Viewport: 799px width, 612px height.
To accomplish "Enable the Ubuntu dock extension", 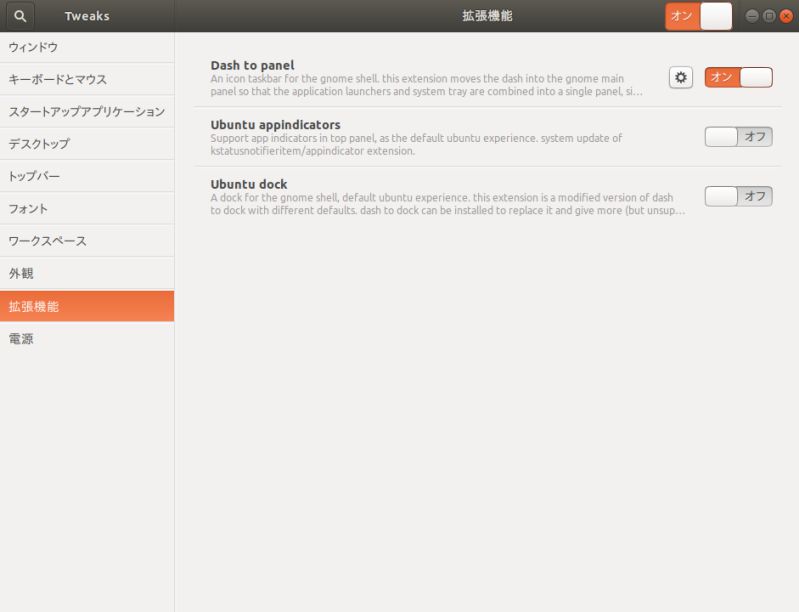I will pyautogui.click(x=738, y=196).
